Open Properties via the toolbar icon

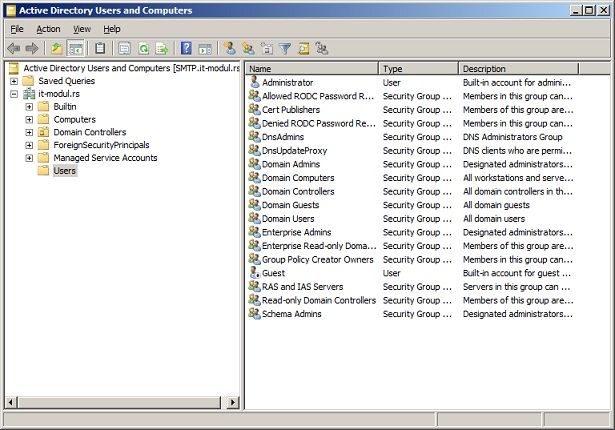[x=124, y=49]
